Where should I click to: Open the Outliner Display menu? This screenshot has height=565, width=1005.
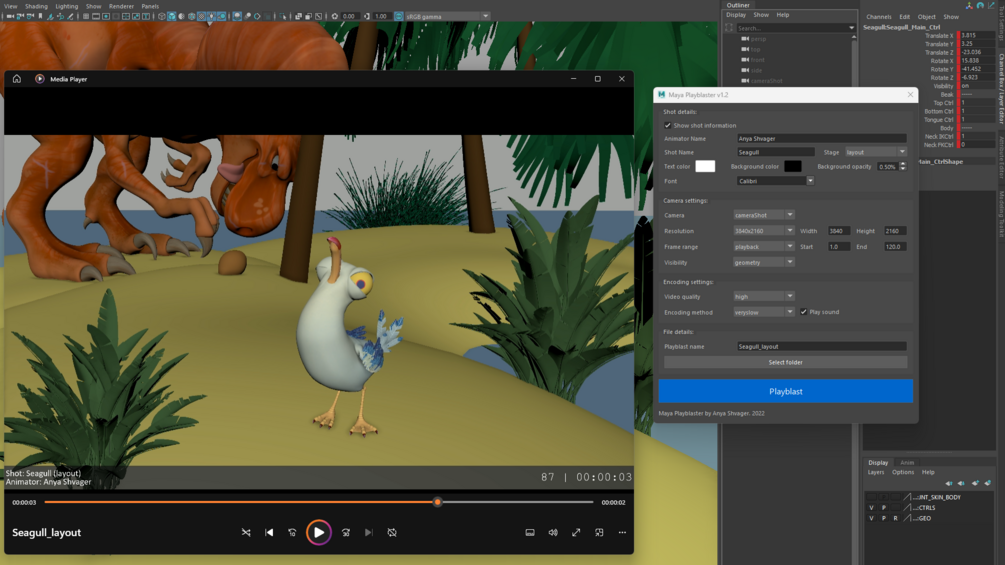[x=736, y=15]
